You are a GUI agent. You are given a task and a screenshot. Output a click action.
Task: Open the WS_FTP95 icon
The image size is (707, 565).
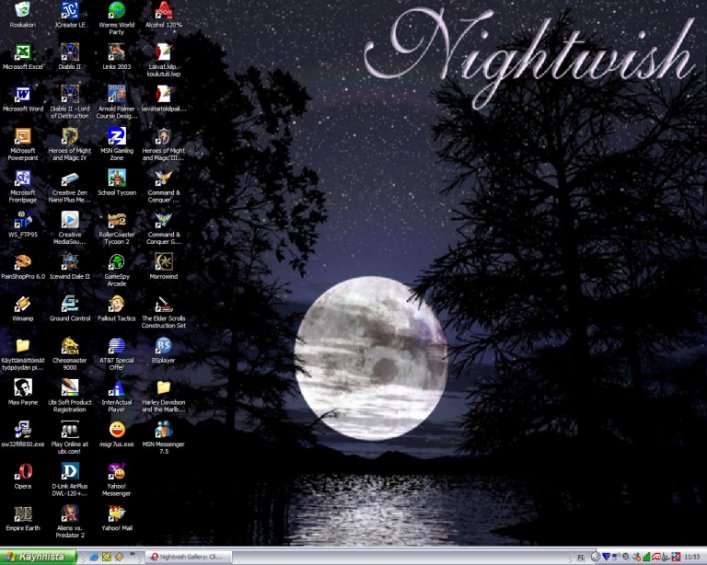click(23, 220)
